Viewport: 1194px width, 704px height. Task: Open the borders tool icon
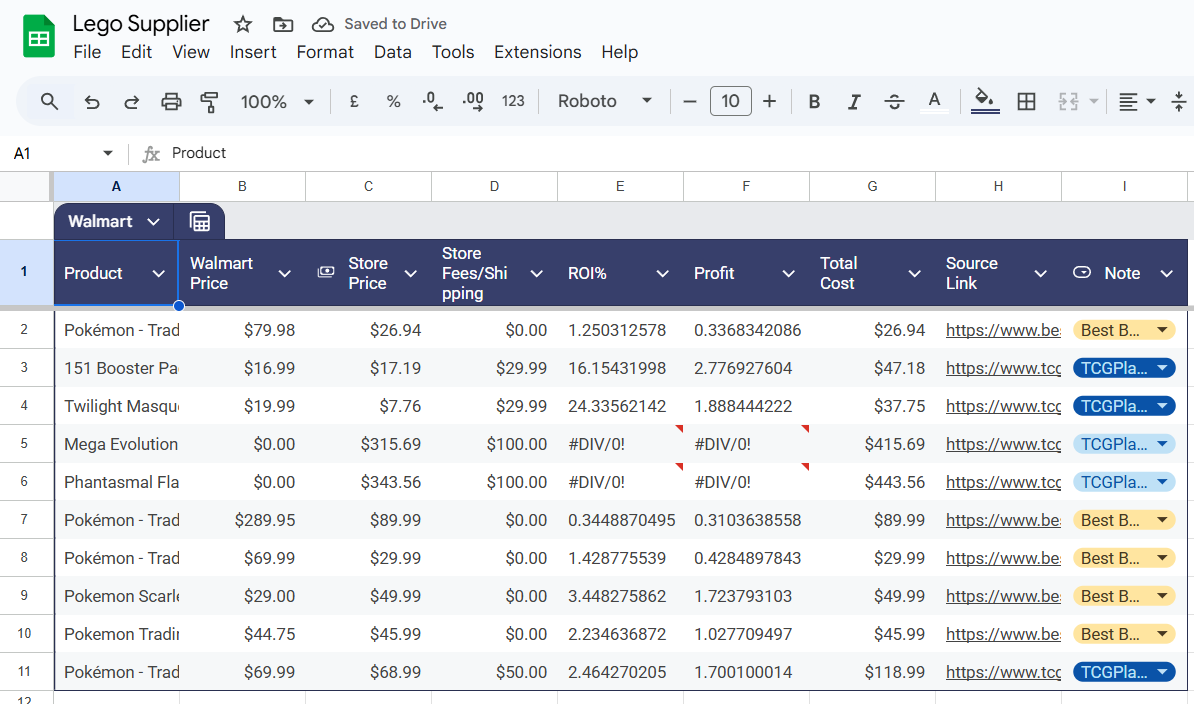point(1026,101)
